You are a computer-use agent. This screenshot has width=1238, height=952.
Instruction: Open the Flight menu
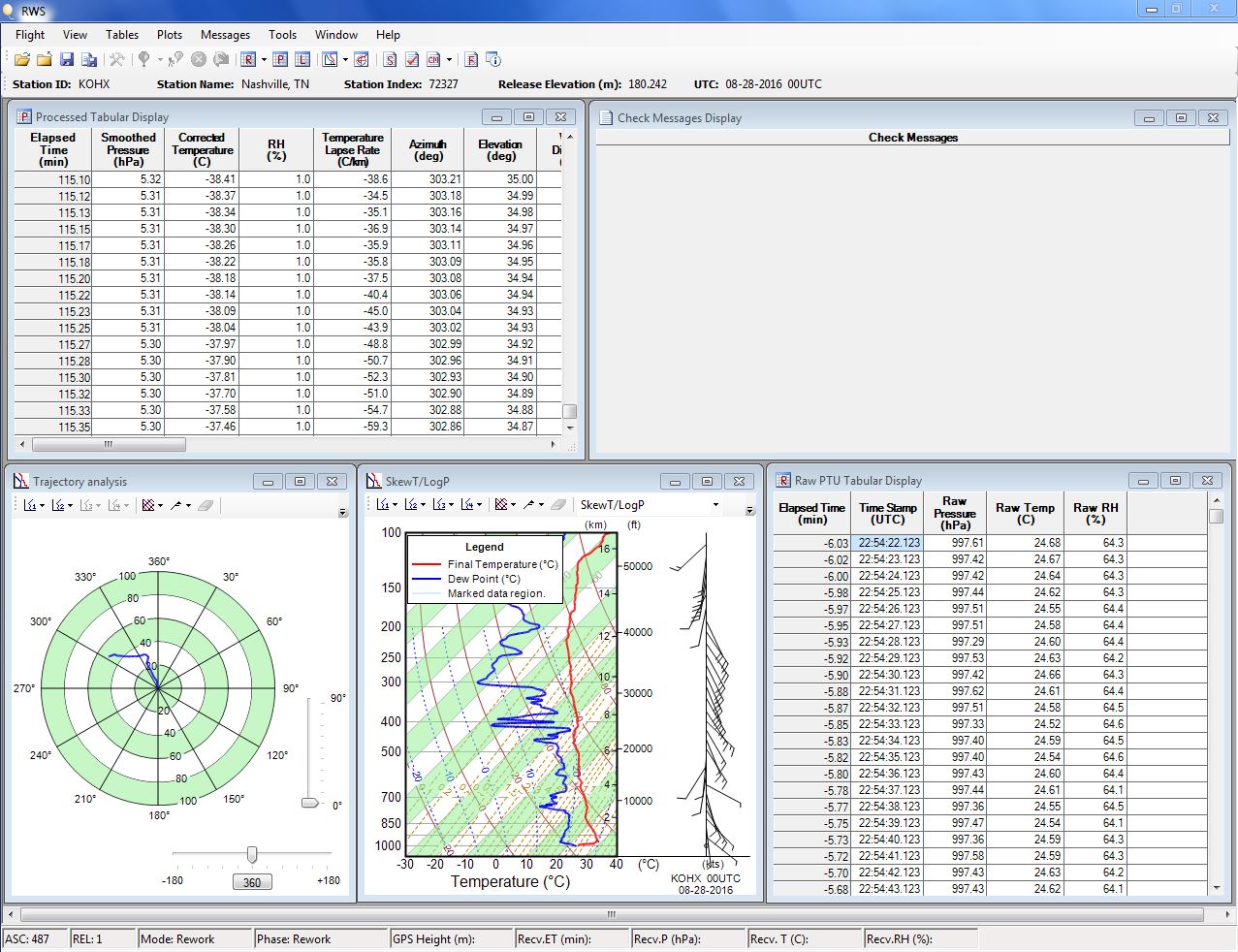pos(30,35)
